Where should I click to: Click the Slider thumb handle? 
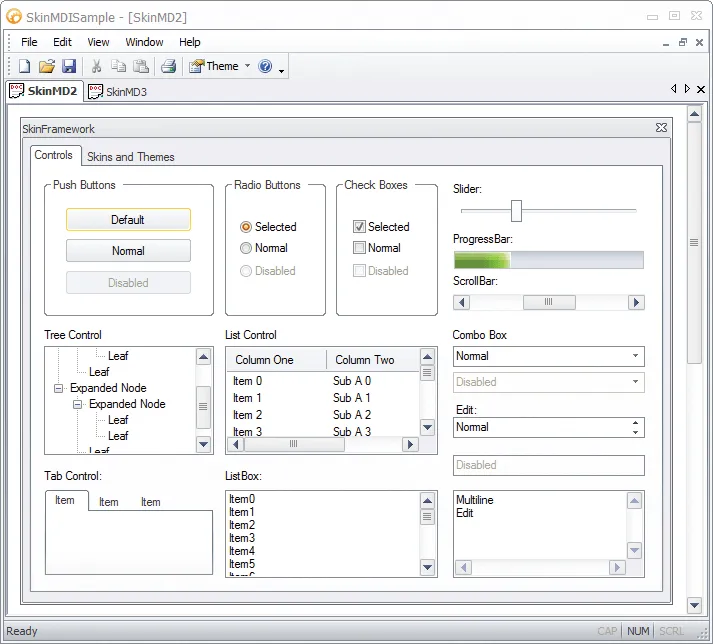tap(516, 211)
